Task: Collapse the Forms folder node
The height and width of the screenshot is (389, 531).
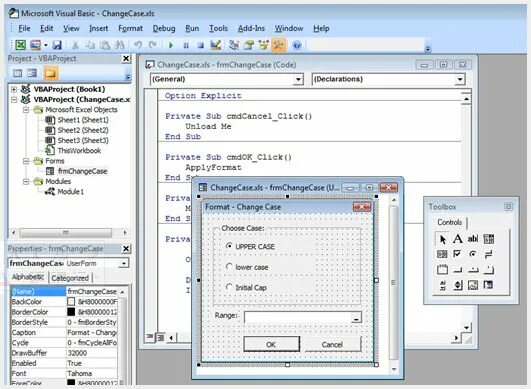Action: click(x=26, y=161)
